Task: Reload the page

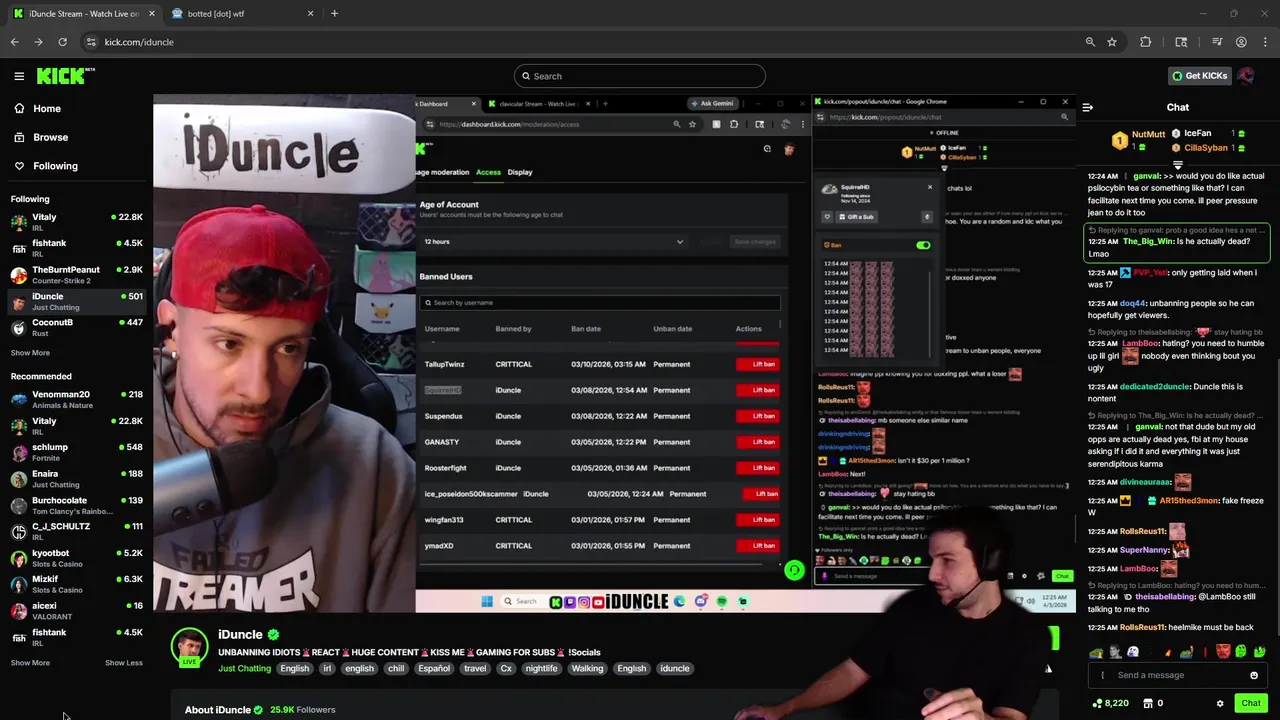Action: [x=62, y=42]
